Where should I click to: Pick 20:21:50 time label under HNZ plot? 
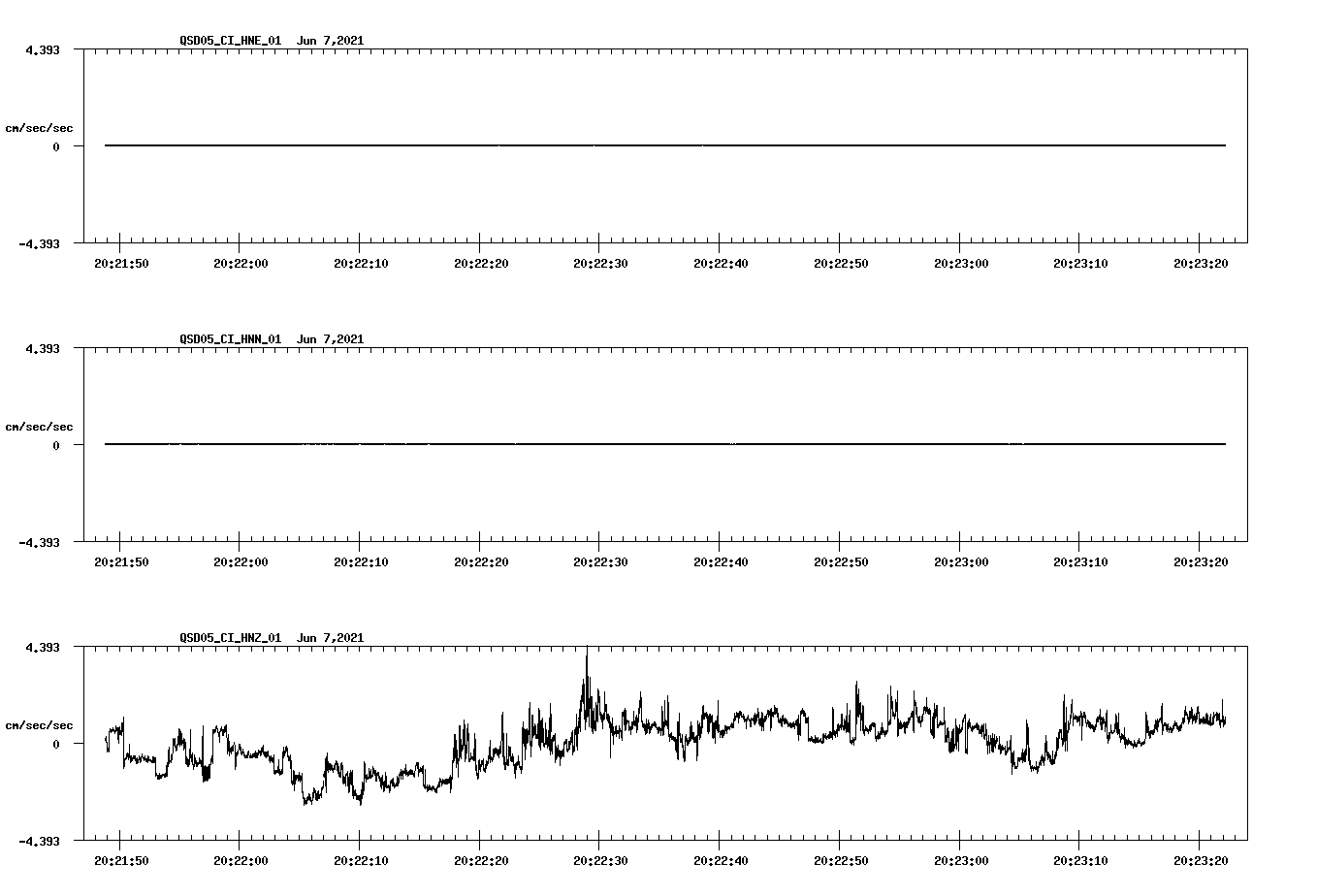(x=120, y=860)
